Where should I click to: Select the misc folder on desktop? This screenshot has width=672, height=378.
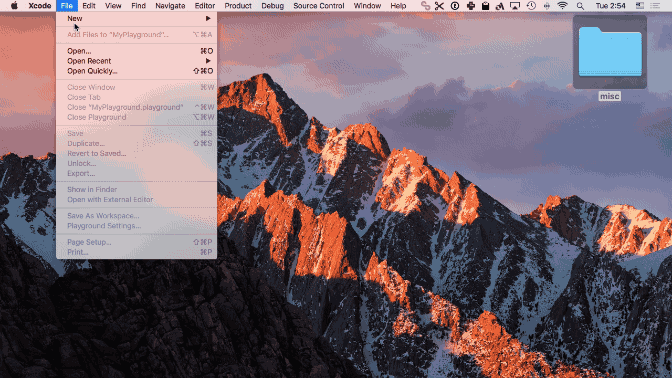click(x=610, y=52)
